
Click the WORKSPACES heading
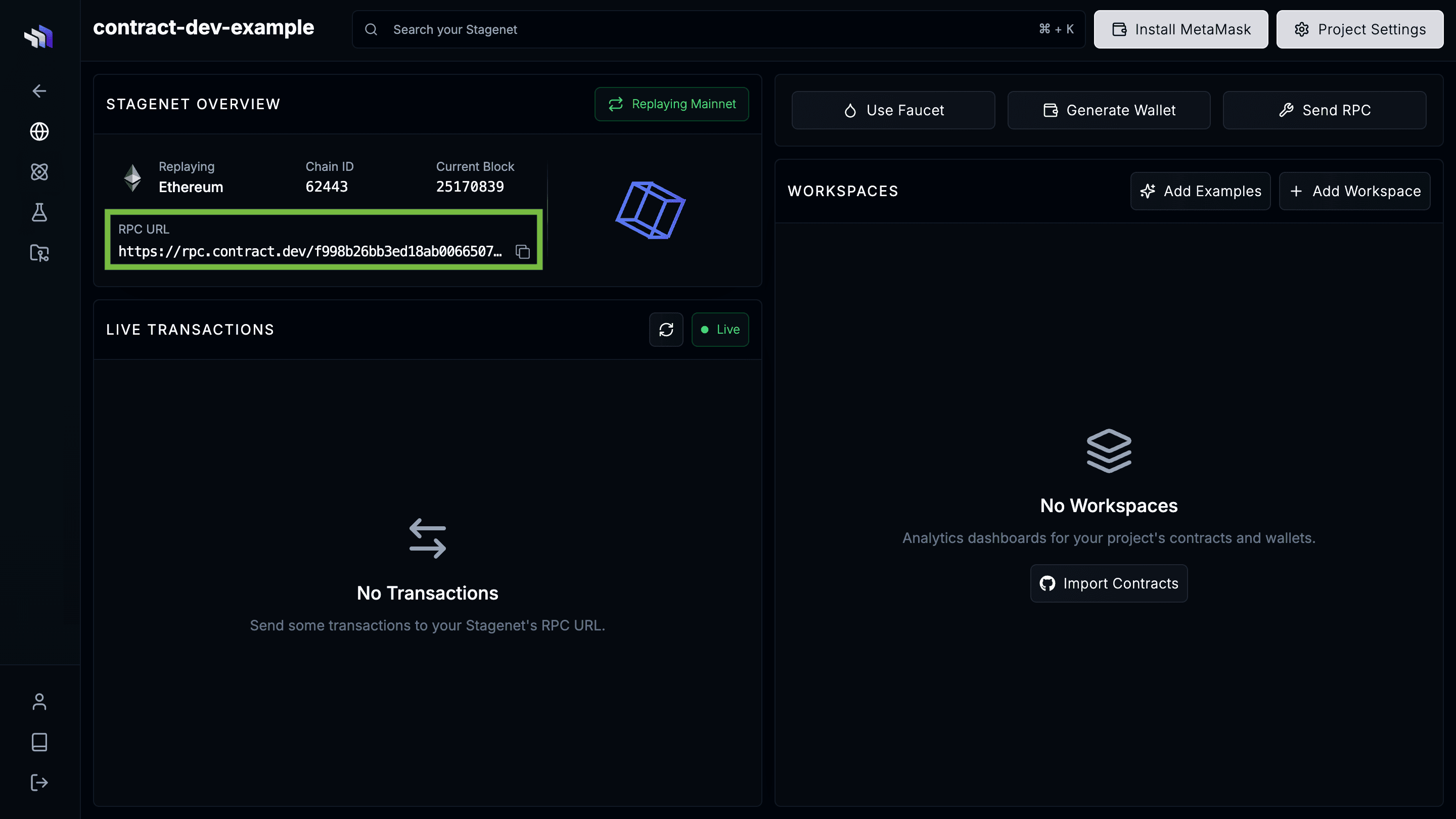click(843, 191)
